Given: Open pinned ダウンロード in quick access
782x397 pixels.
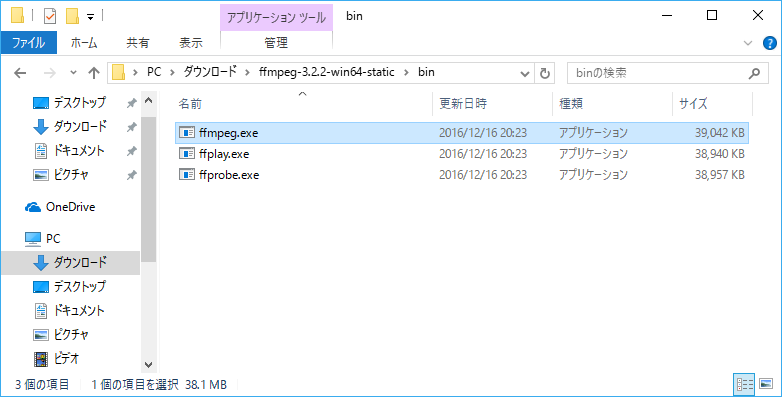Looking at the screenshot, I should 80,127.
